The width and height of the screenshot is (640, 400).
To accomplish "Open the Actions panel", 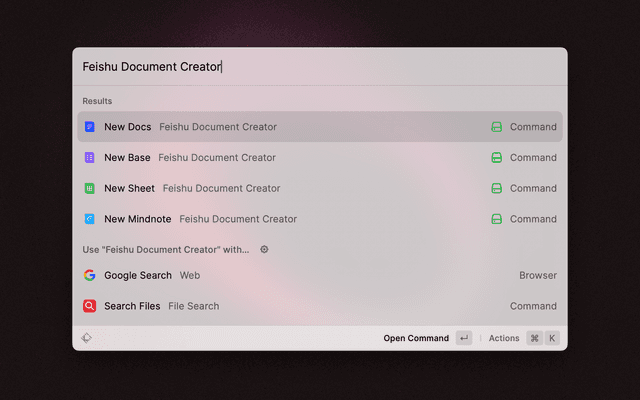I will coord(504,338).
